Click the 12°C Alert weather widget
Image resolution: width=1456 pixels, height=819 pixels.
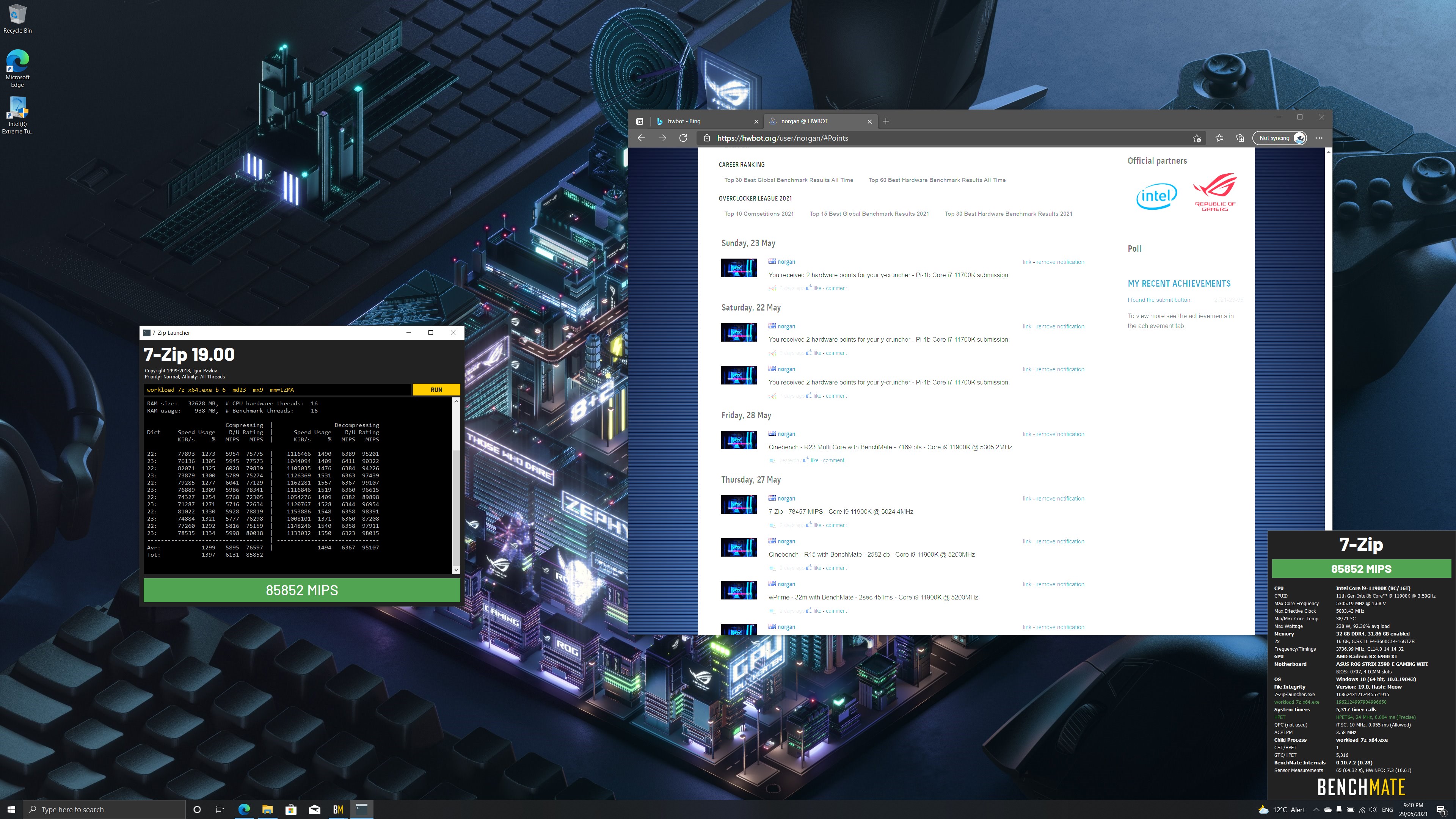click(x=1282, y=810)
